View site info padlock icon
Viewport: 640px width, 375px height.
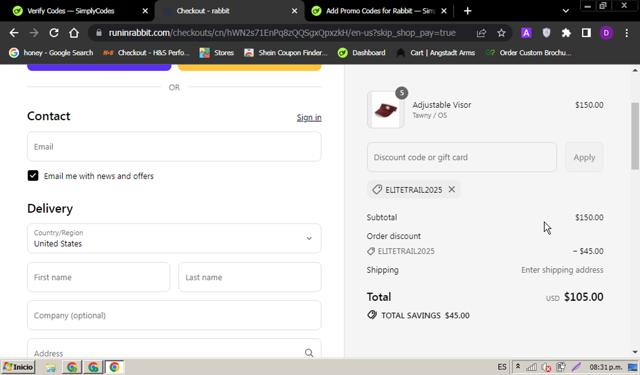coord(99,33)
